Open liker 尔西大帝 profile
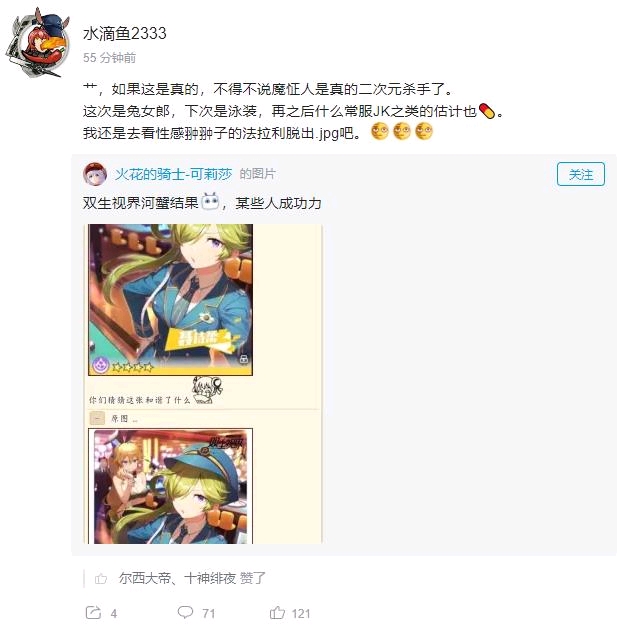 (x=145, y=578)
